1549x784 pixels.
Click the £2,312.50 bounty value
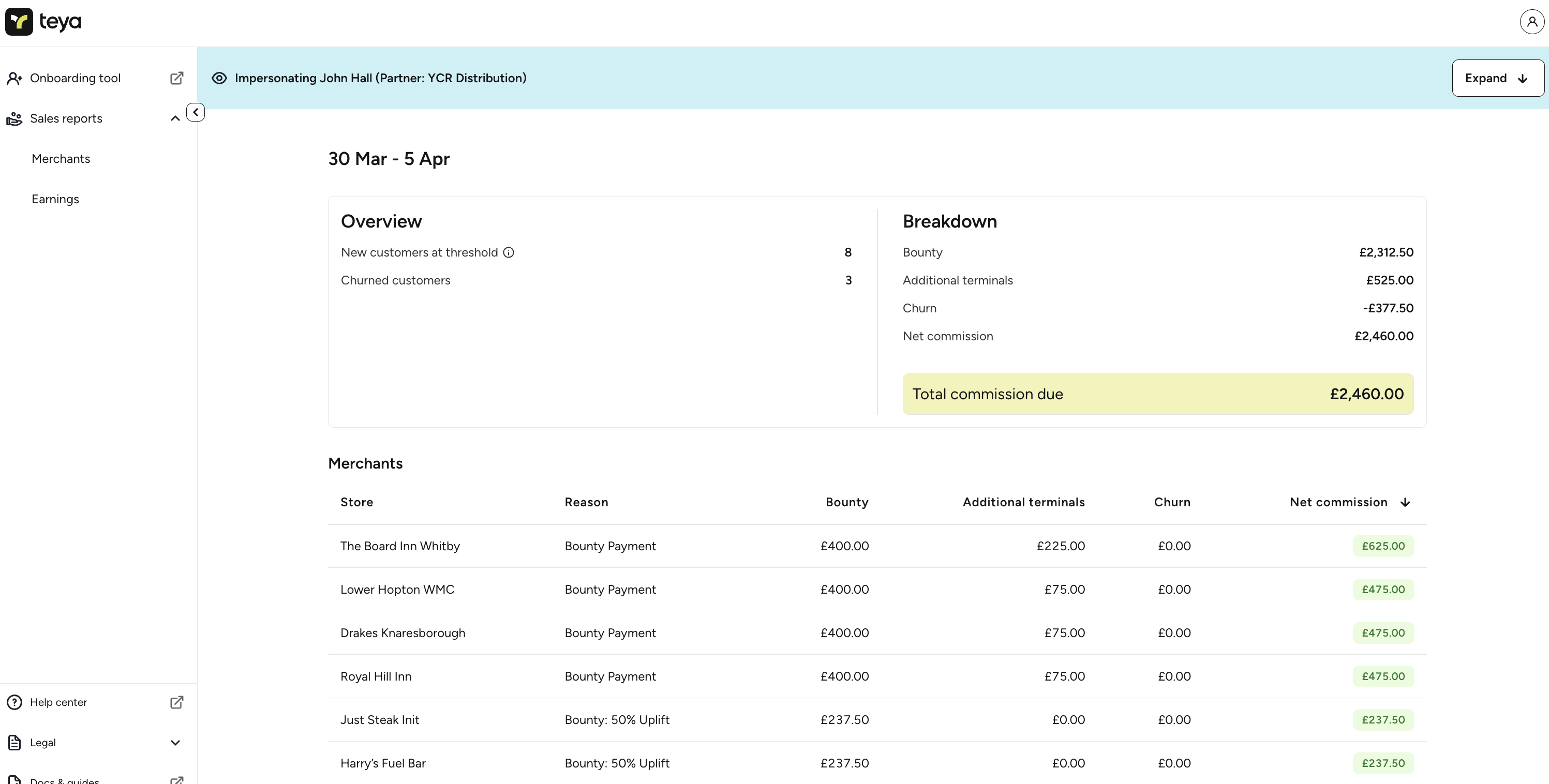click(1386, 252)
